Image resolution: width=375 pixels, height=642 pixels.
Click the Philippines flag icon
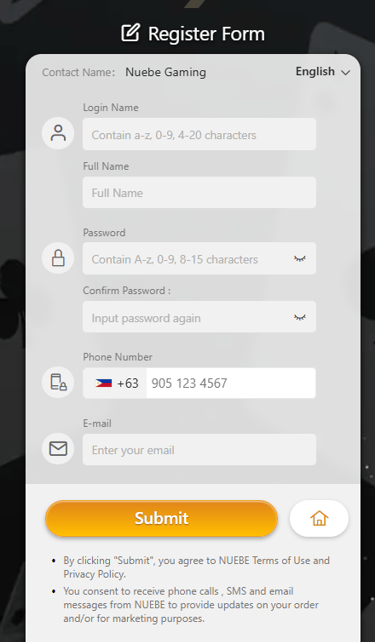(104, 383)
